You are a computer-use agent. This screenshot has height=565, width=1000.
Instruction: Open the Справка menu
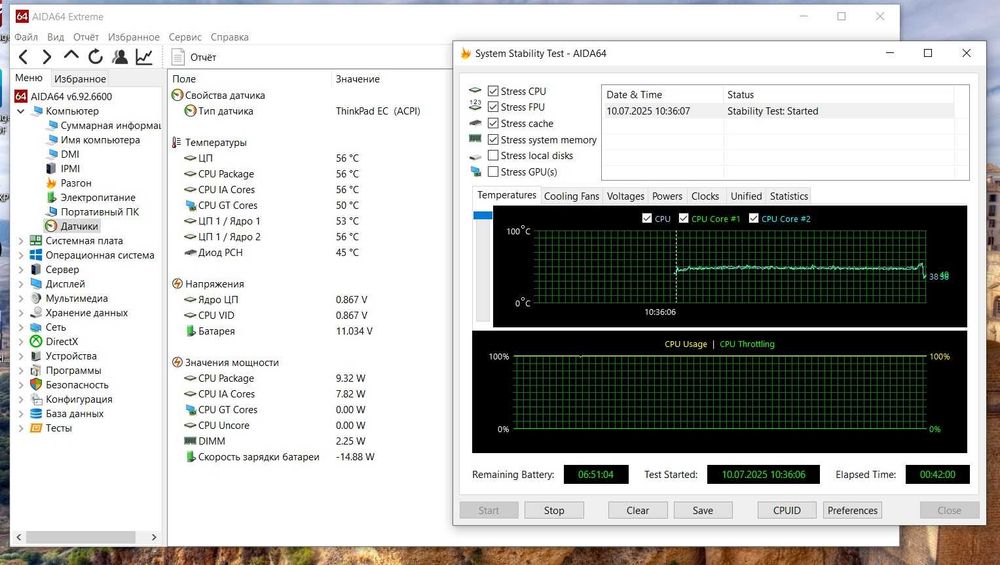point(230,37)
